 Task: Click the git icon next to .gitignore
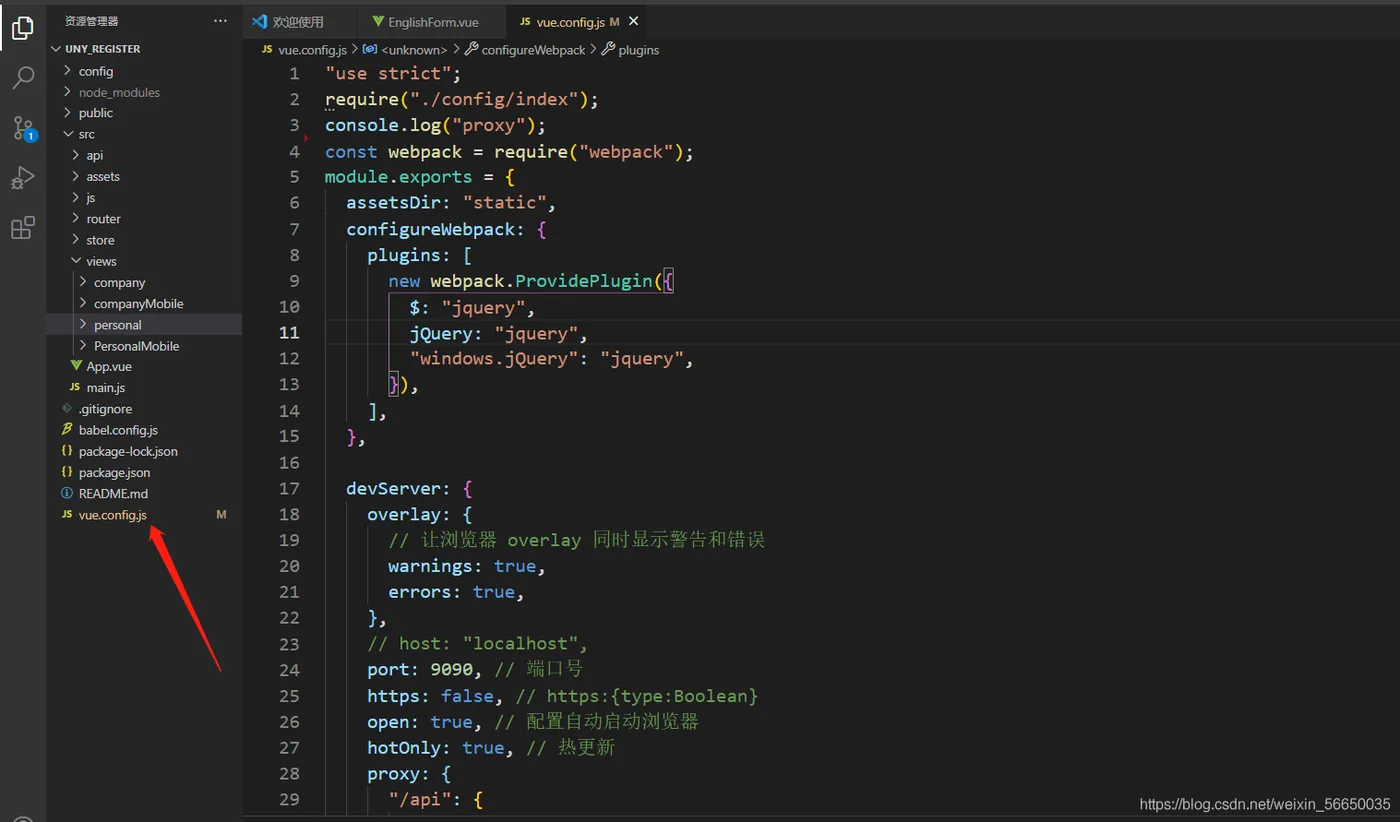pyautogui.click(x=67, y=409)
